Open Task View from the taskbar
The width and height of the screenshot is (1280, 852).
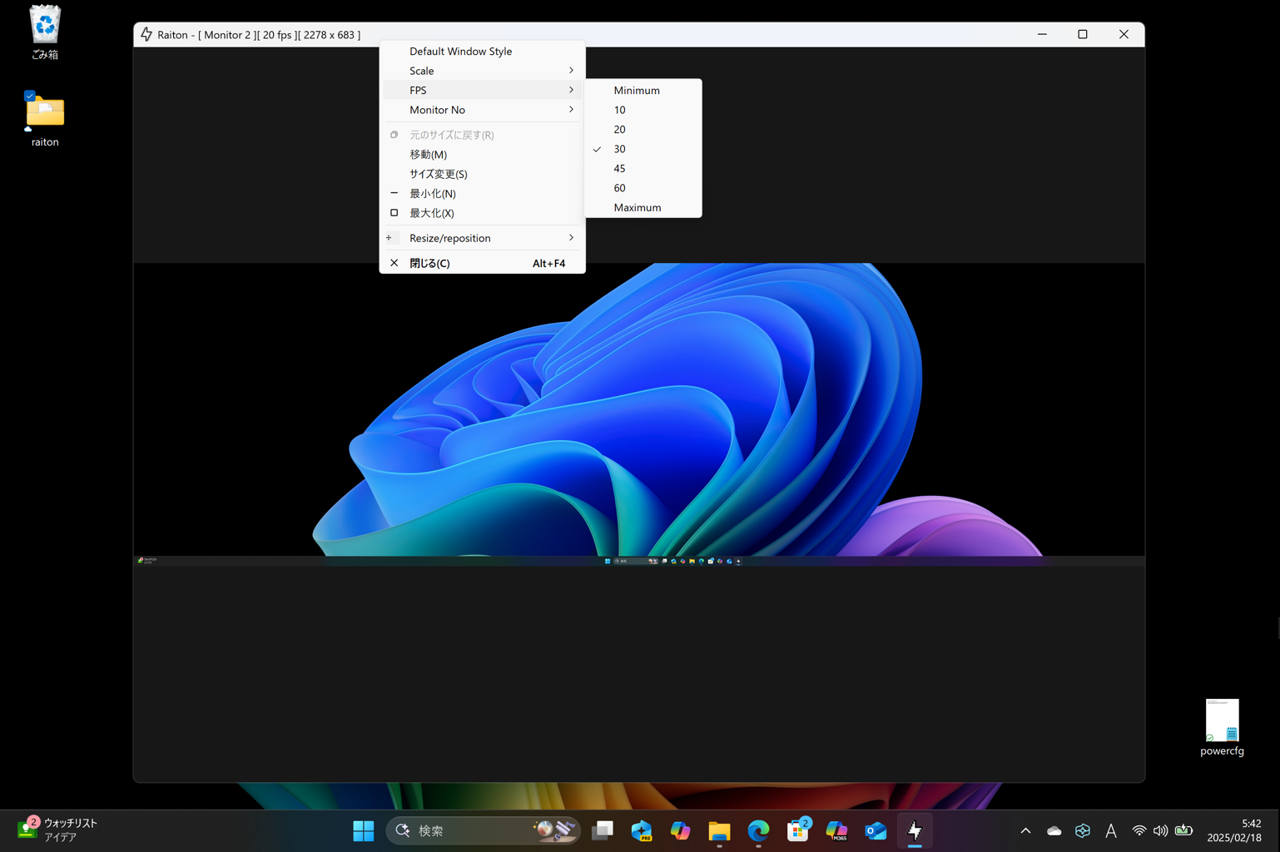(602, 830)
